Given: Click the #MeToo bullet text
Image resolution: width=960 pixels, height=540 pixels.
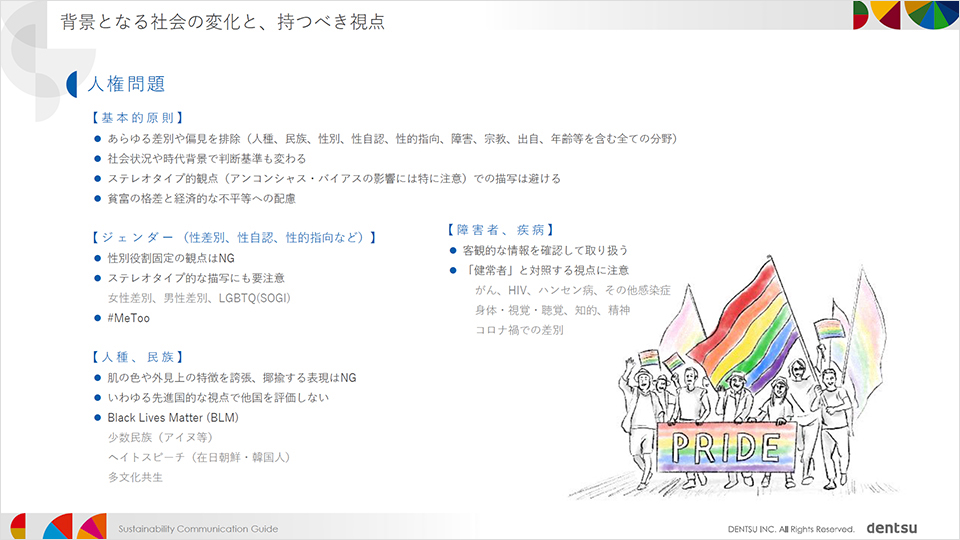Looking at the screenshot, I should (x=128, y=318).
